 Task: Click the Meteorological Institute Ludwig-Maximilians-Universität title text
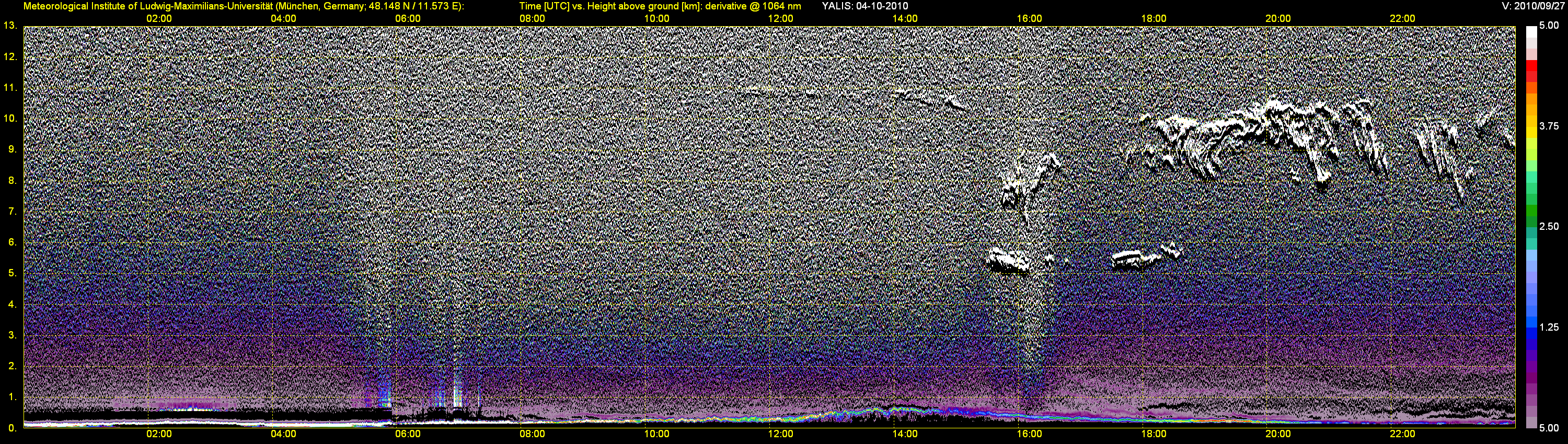point(244,6)
